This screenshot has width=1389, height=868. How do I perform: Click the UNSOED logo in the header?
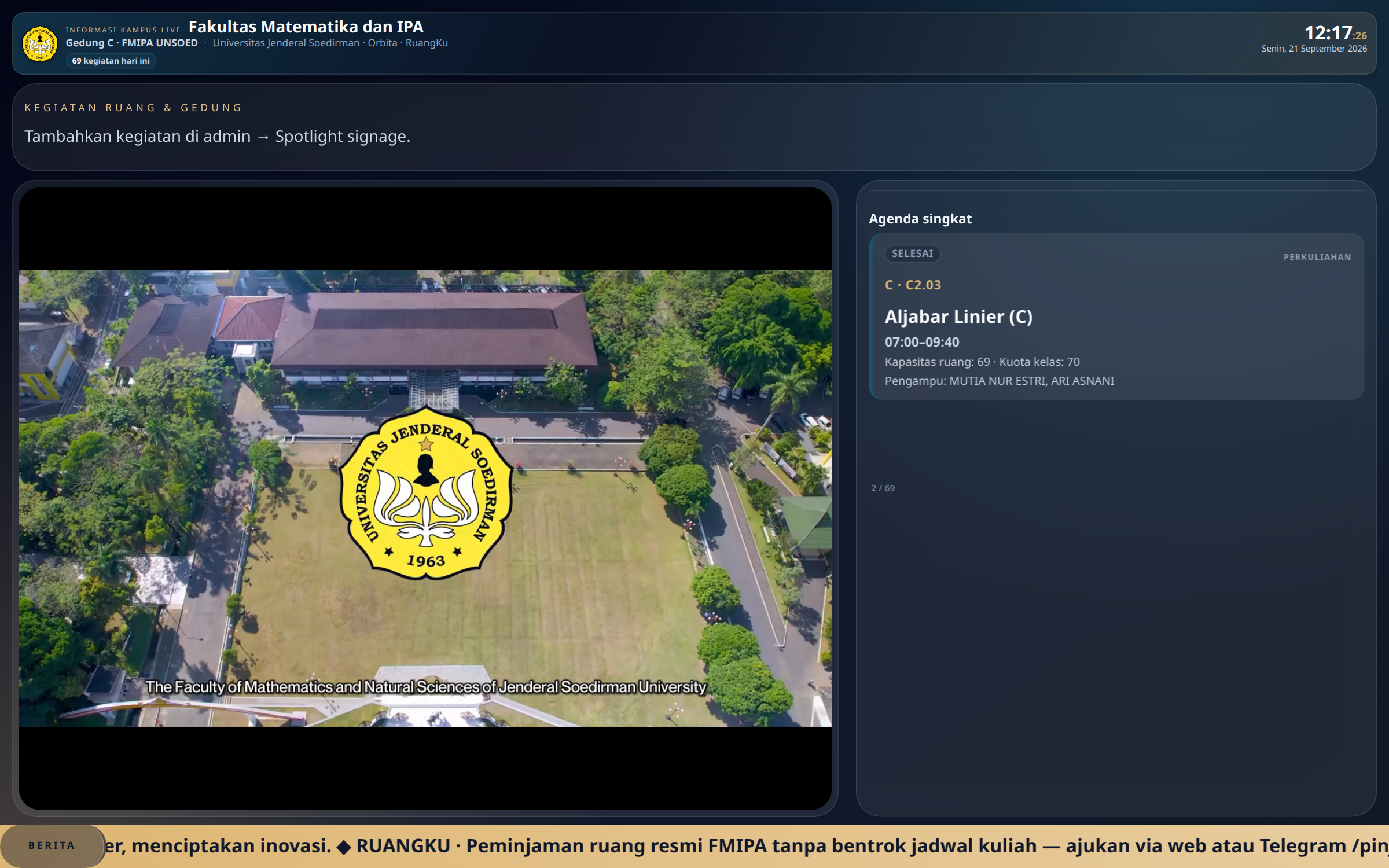pyautogui.click(x=40, y=43)
